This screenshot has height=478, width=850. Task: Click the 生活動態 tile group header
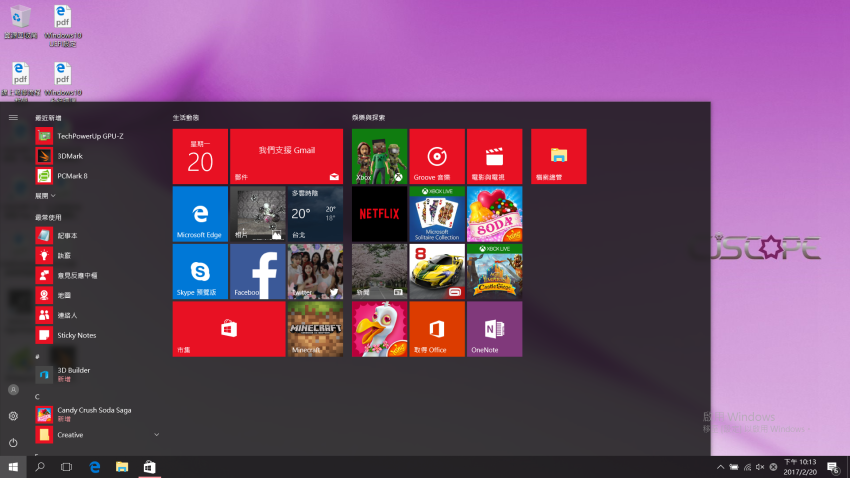186,118
